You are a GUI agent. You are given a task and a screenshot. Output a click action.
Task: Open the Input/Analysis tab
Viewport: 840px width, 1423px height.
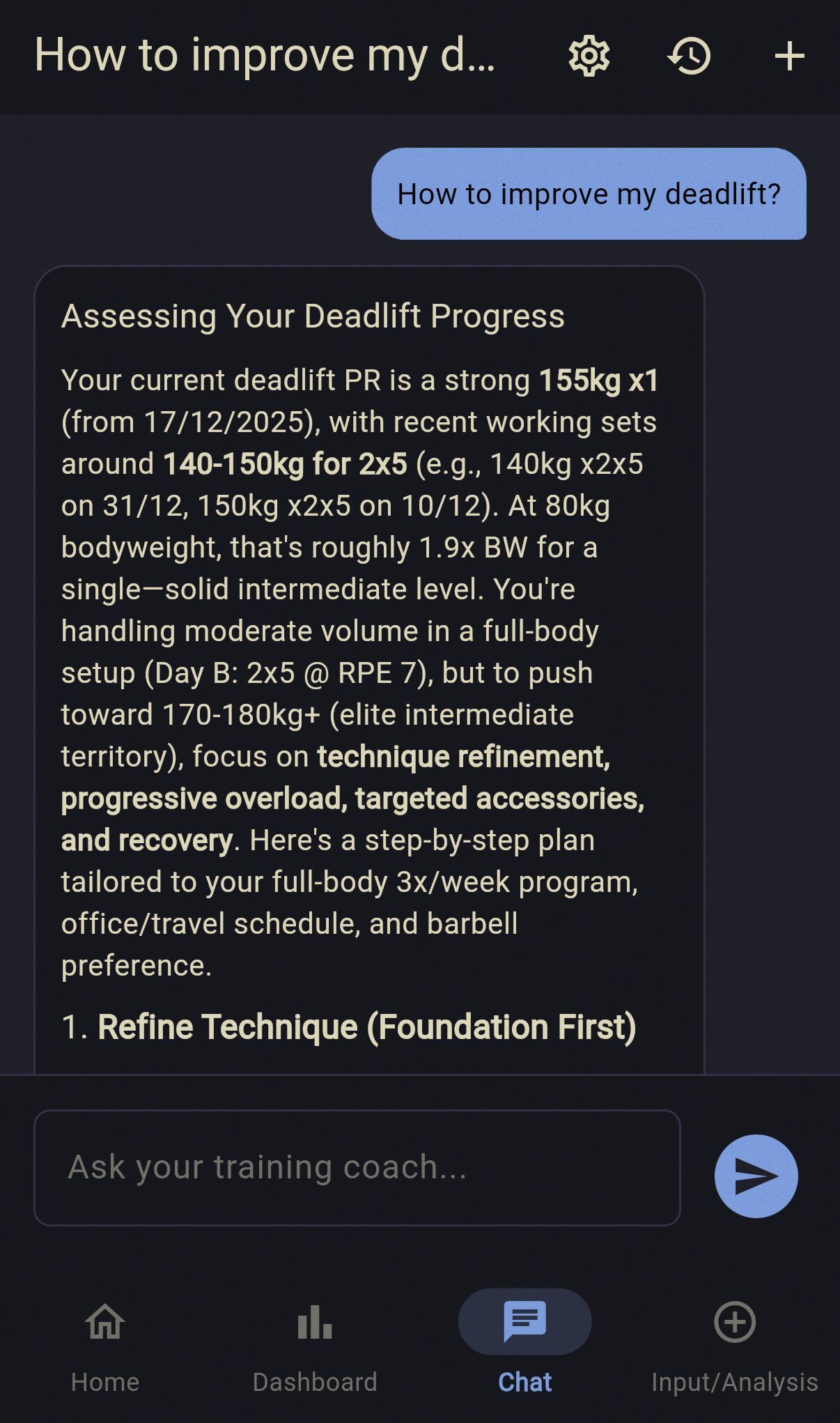(735, 1382)
